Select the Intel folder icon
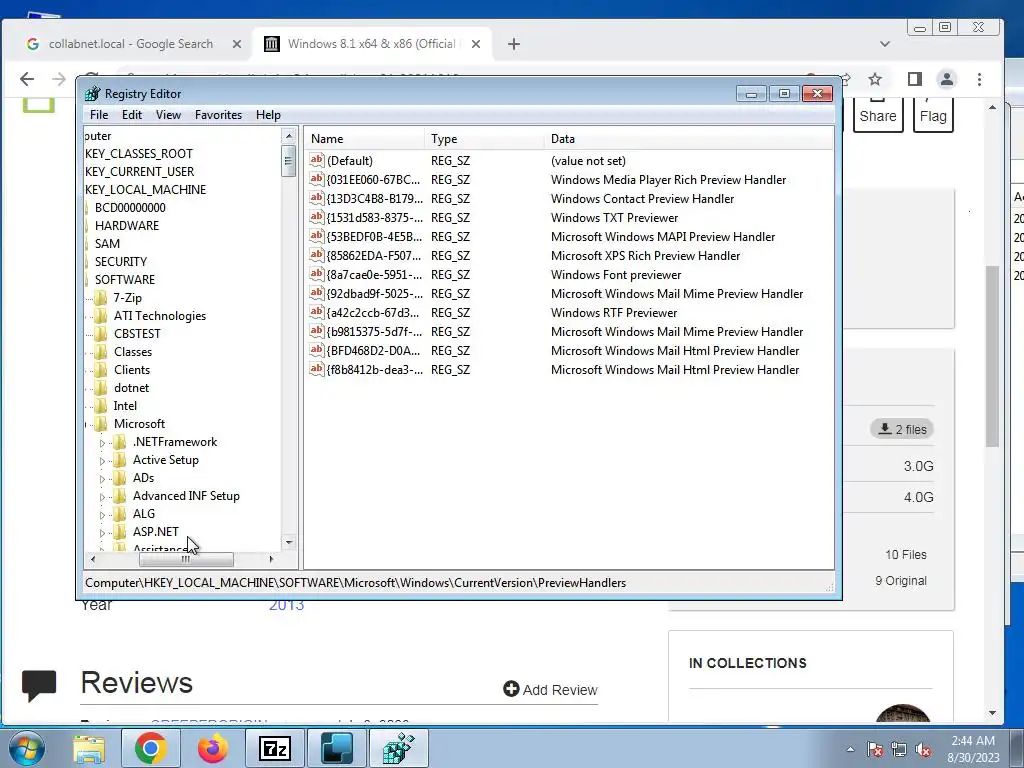Screen dimensions: 1024x768 [101, 406]
